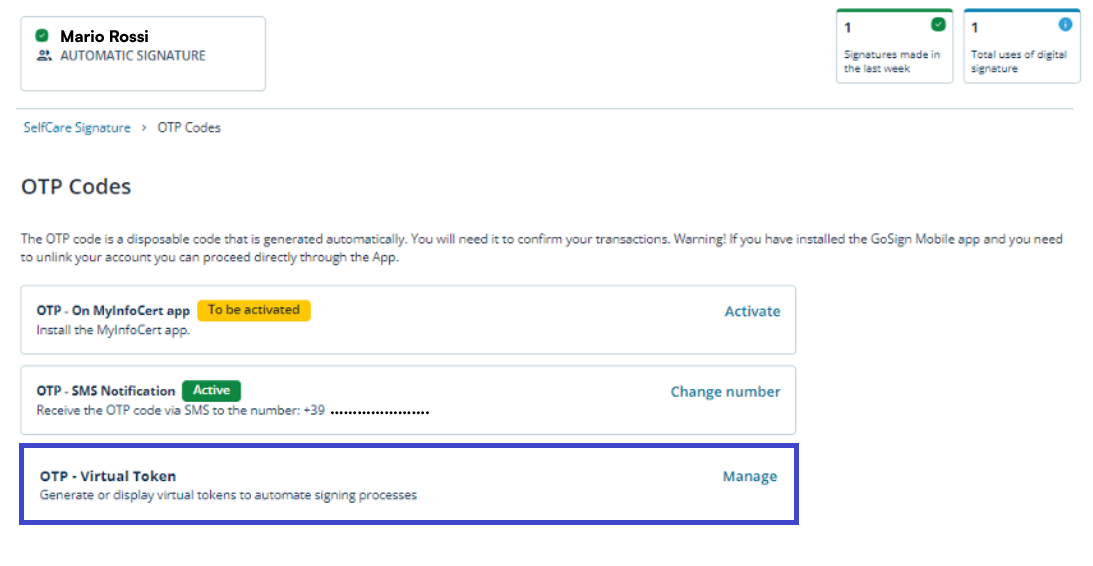Open Manage for OTP Virtual Token
Viewport: 1093px width, 566px height.
point(749,476)
